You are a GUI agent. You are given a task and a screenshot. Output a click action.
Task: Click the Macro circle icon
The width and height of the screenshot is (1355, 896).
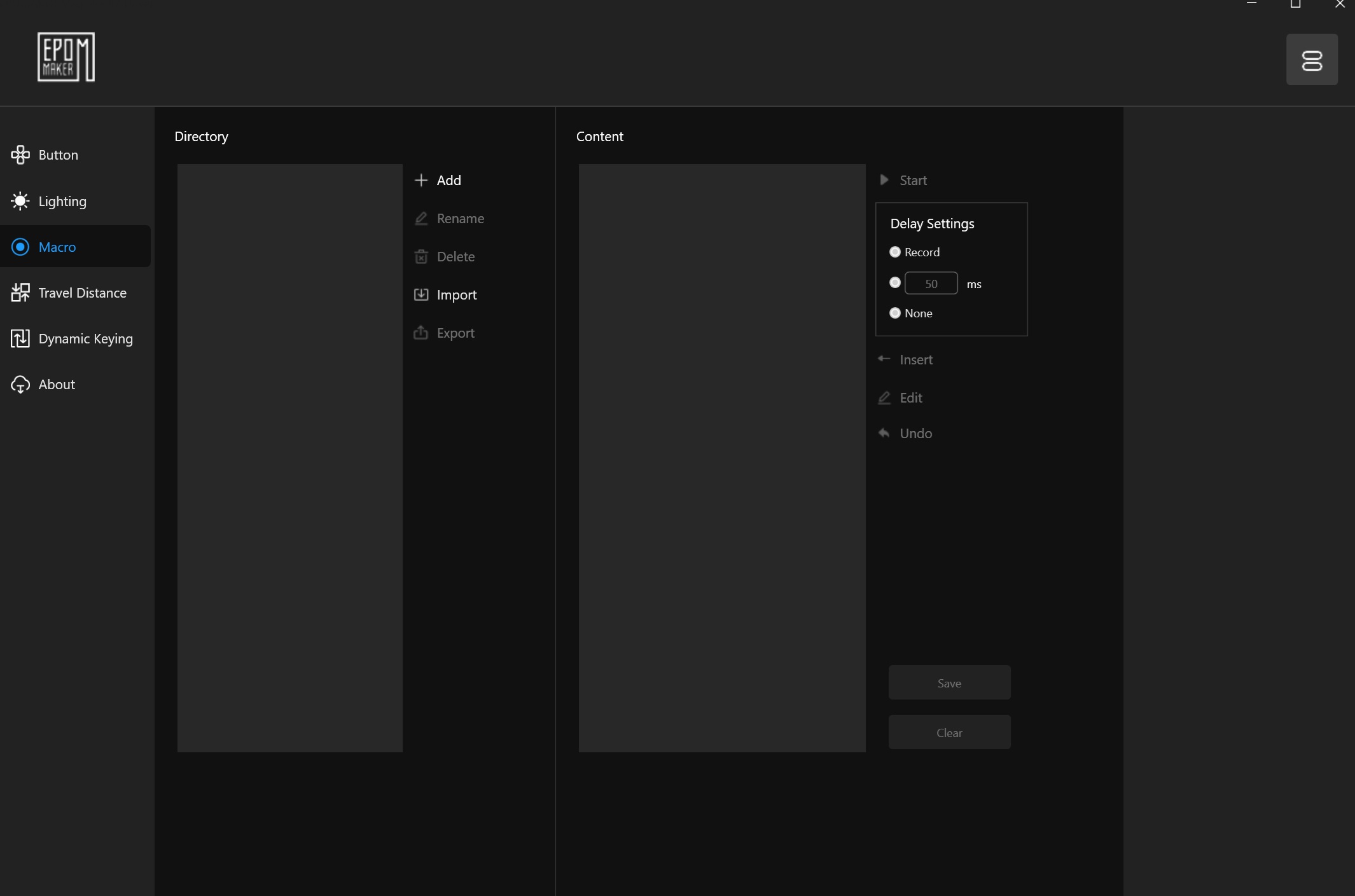click(20, 247)
